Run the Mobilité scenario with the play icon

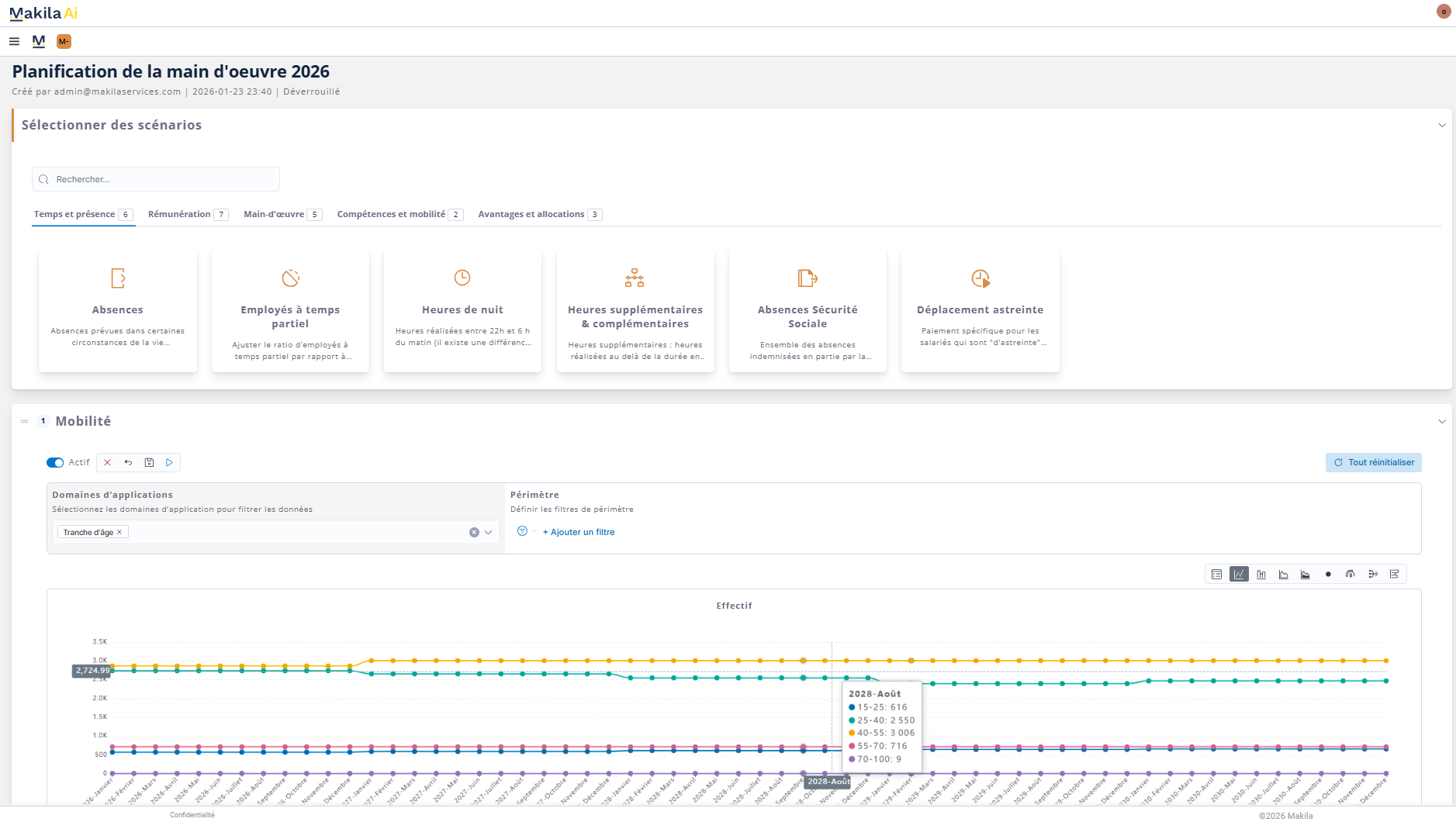click(x=169, y=463)
